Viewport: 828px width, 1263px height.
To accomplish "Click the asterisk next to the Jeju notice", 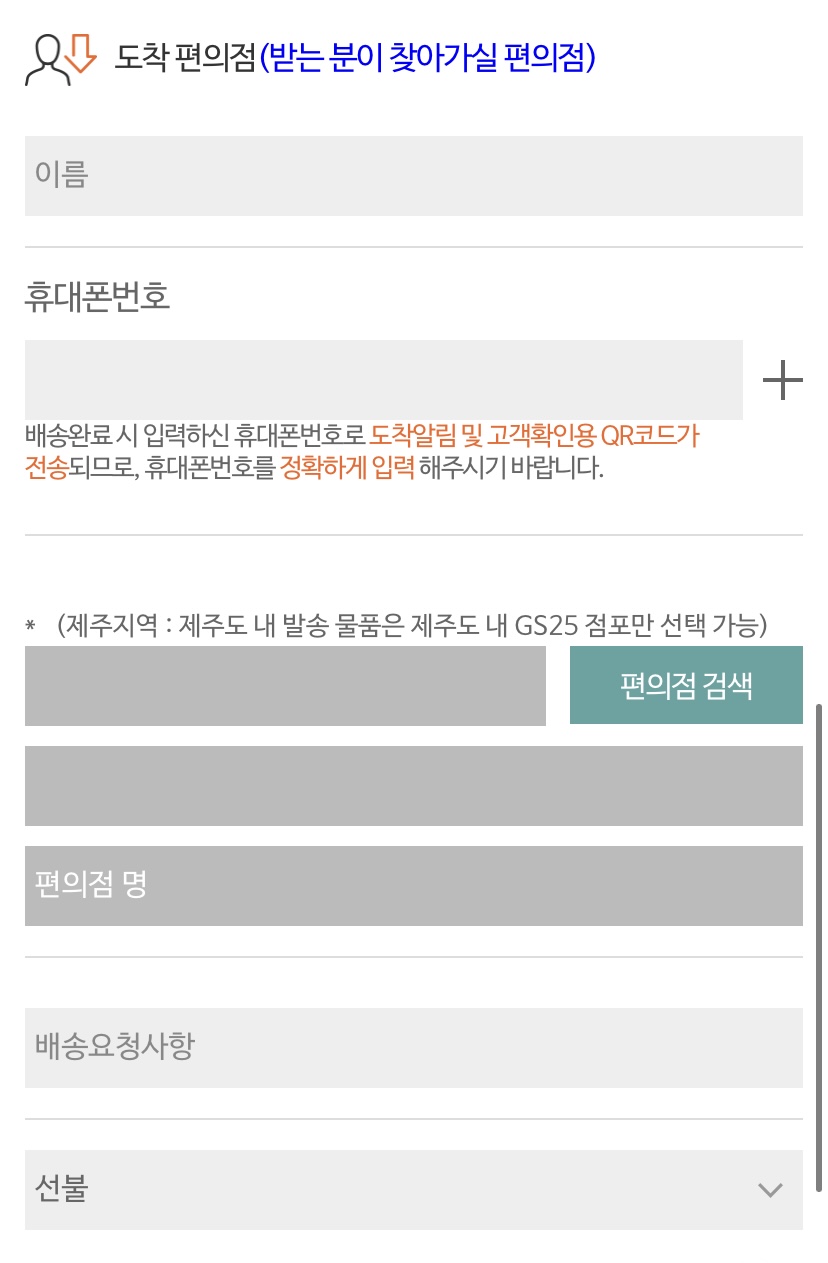I will coord(27,626).
